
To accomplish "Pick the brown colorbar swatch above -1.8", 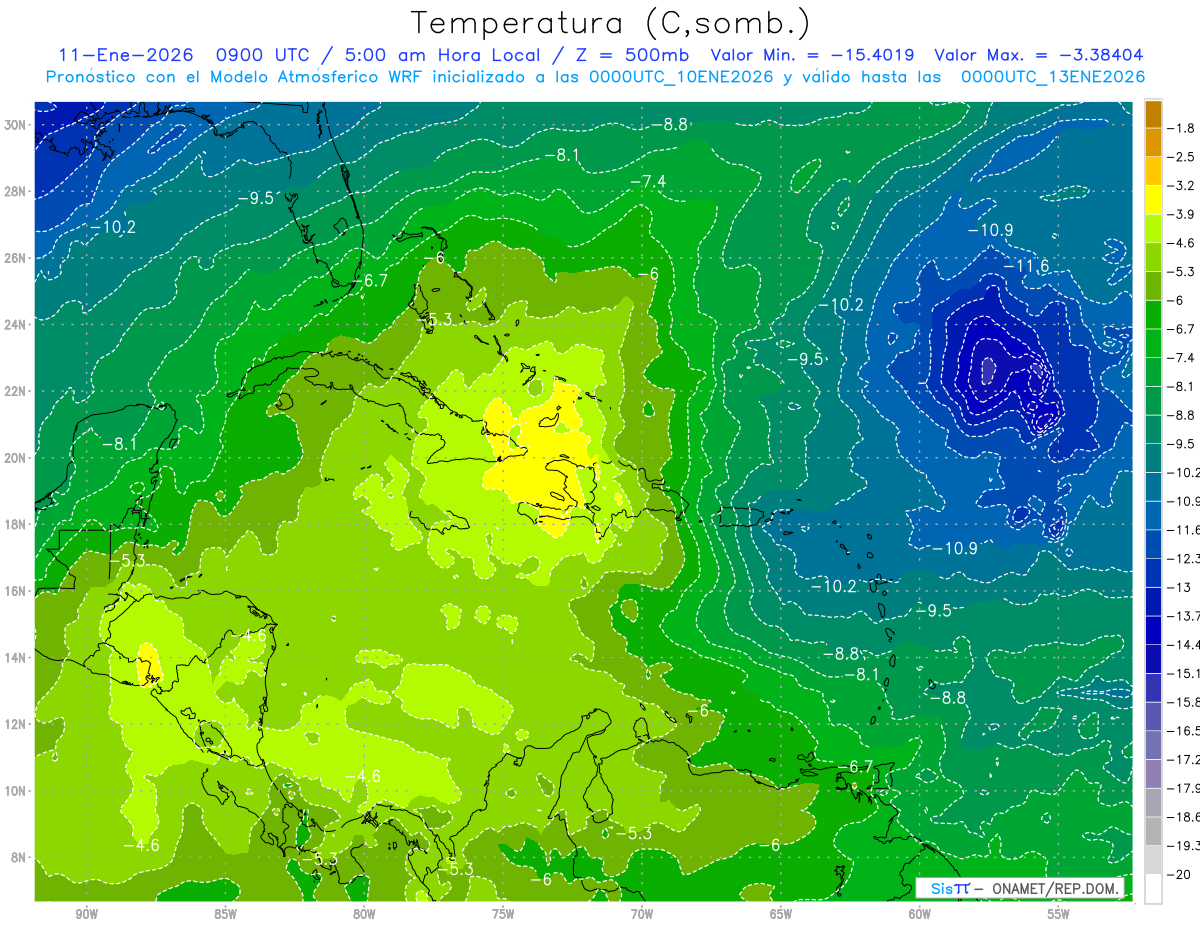I will pos(1153,114).
